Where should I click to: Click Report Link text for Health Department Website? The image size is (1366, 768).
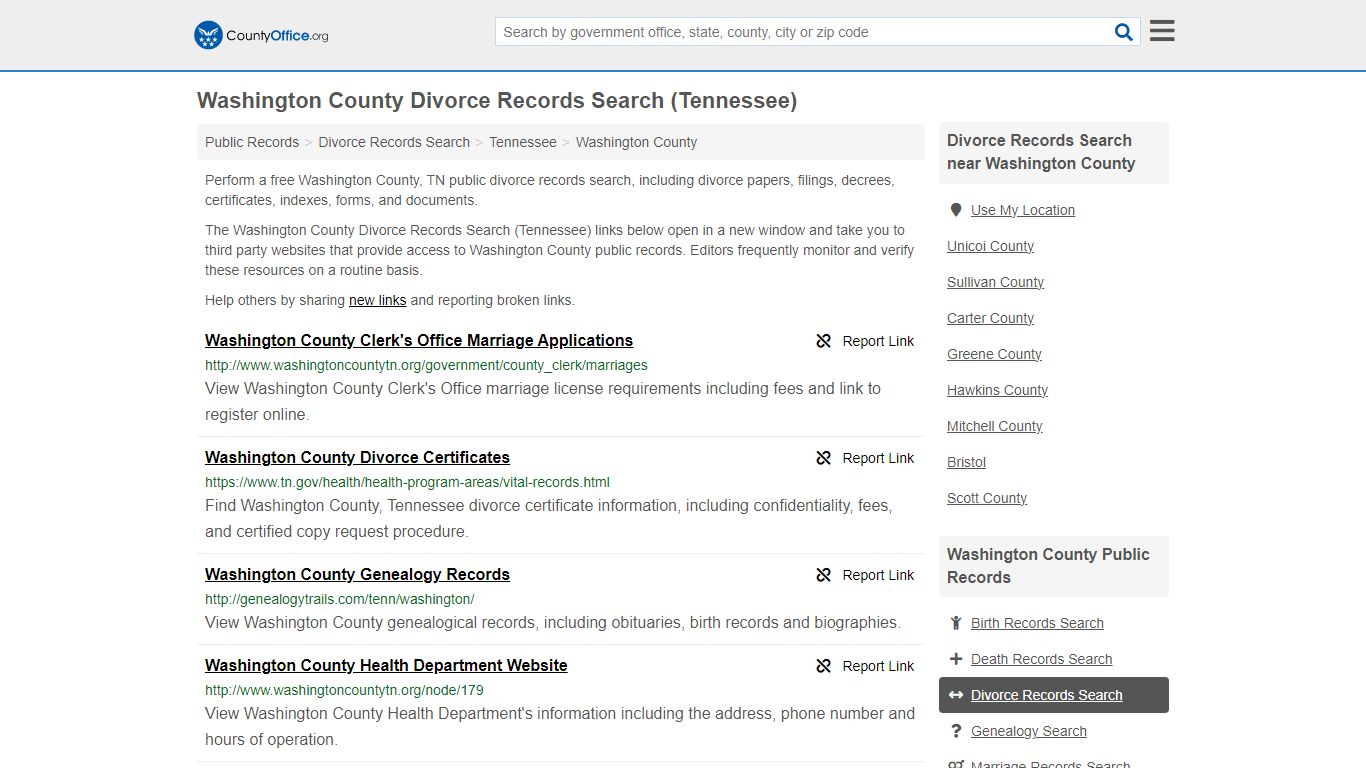click(878, 666)
